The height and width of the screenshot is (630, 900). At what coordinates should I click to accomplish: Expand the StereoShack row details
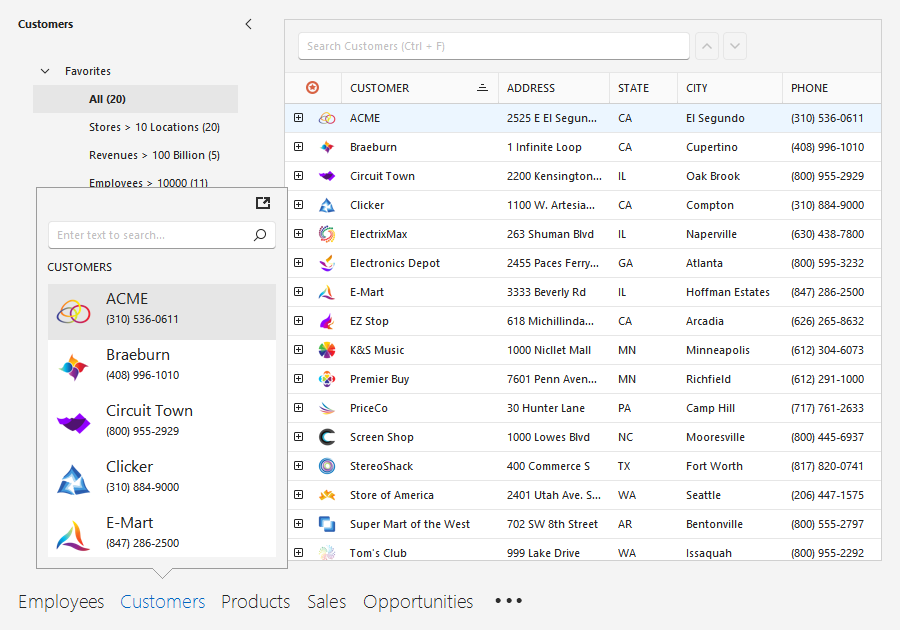click(x=298, y=465)
